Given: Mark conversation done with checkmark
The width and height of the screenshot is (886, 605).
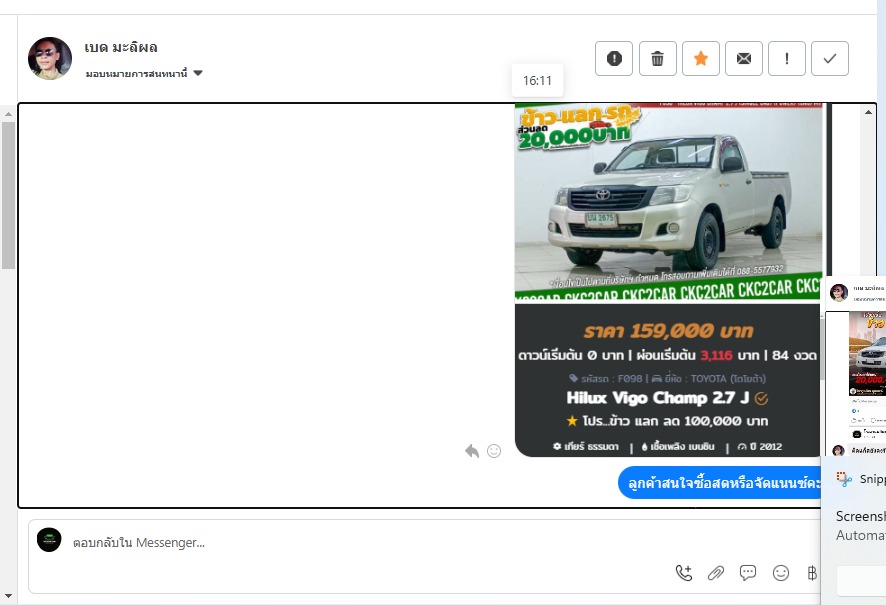Looking at the screenshot, I should (829, 58).
